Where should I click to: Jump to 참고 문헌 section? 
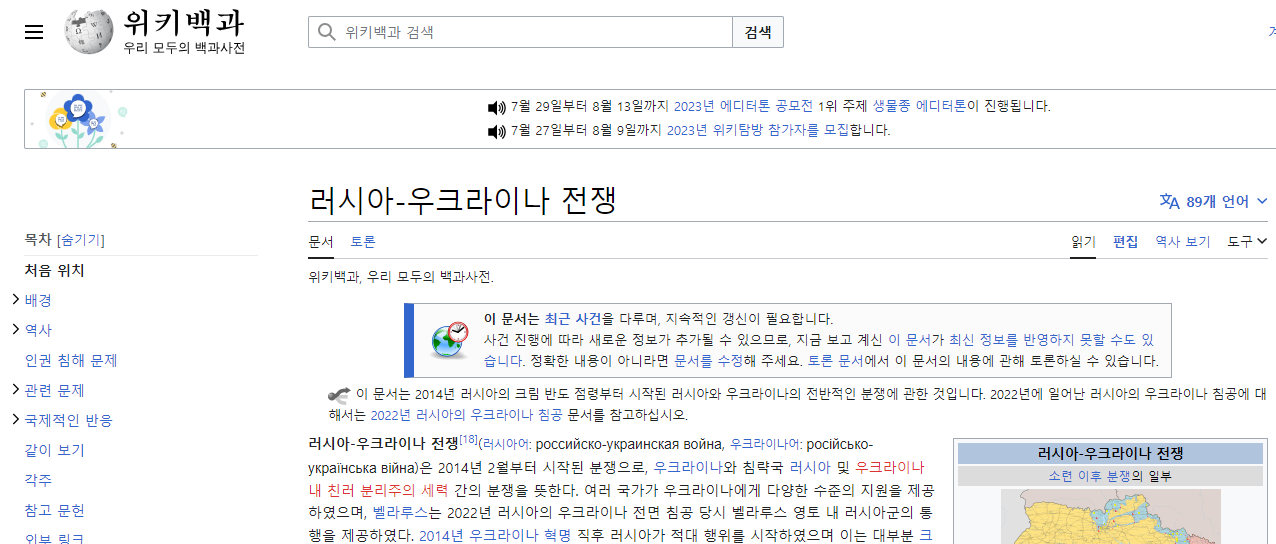[55, 510]
